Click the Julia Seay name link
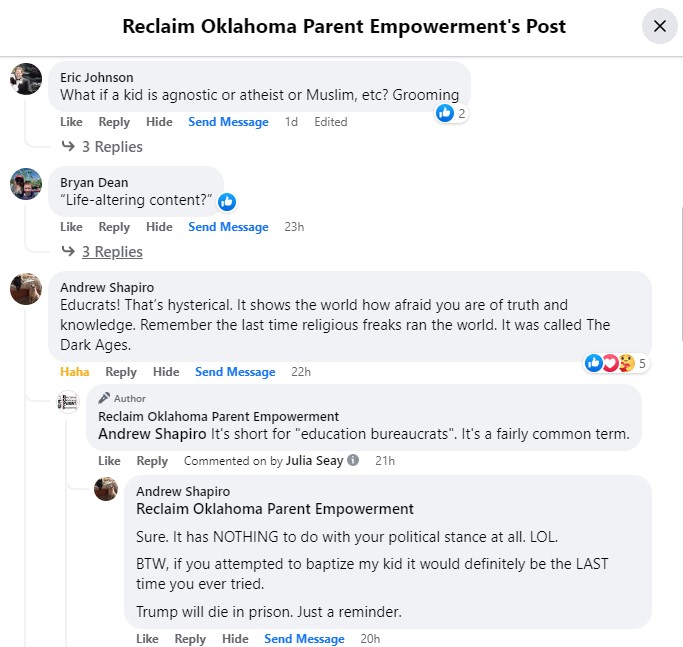 coord(313,461)
